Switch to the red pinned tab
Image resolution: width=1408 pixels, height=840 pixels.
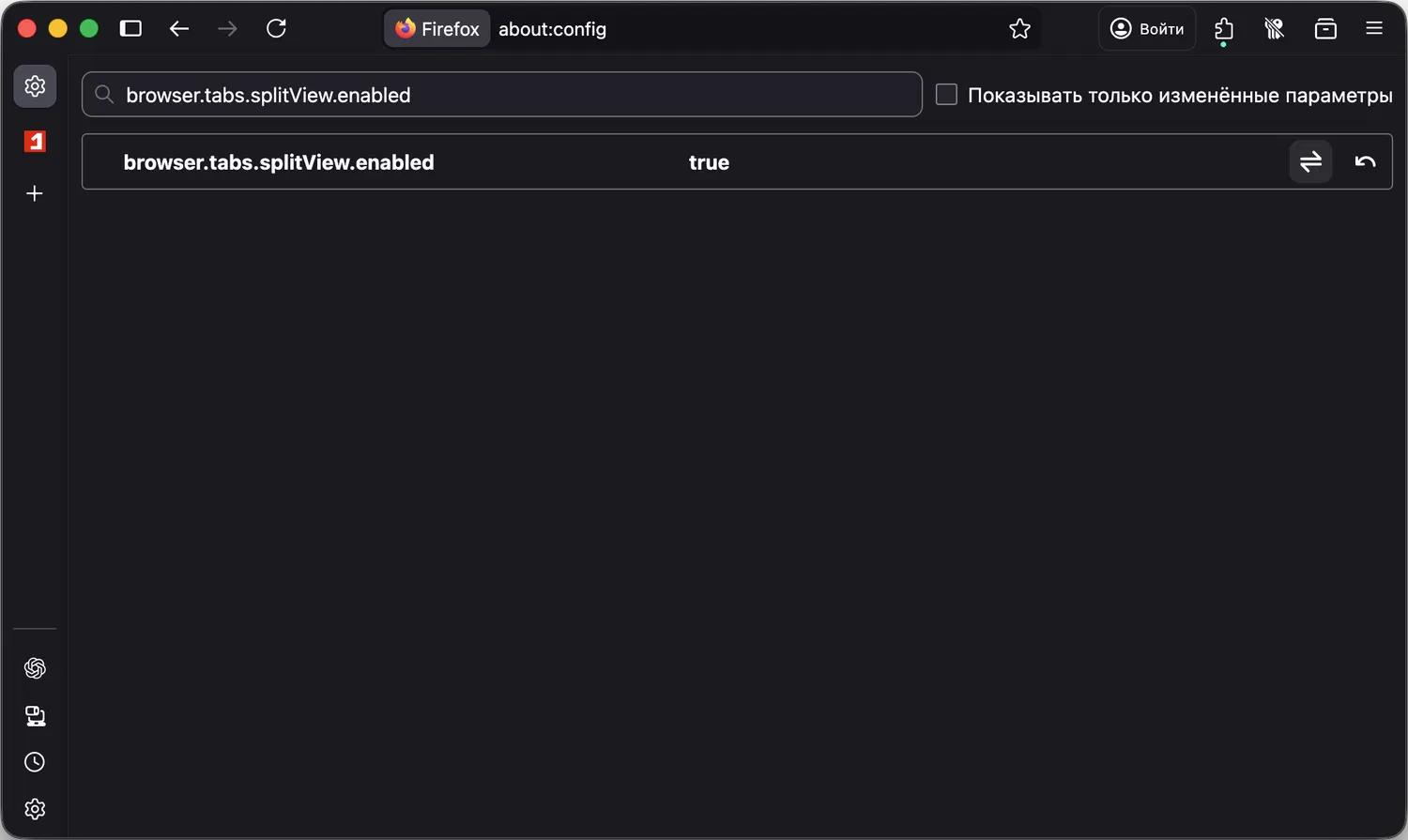[x=35, y=142]
